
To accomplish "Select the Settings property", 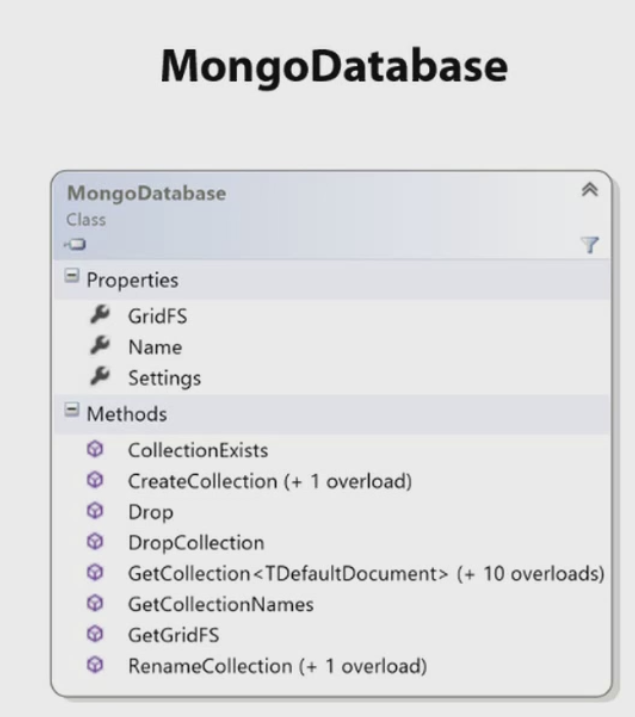I will 164,378.
